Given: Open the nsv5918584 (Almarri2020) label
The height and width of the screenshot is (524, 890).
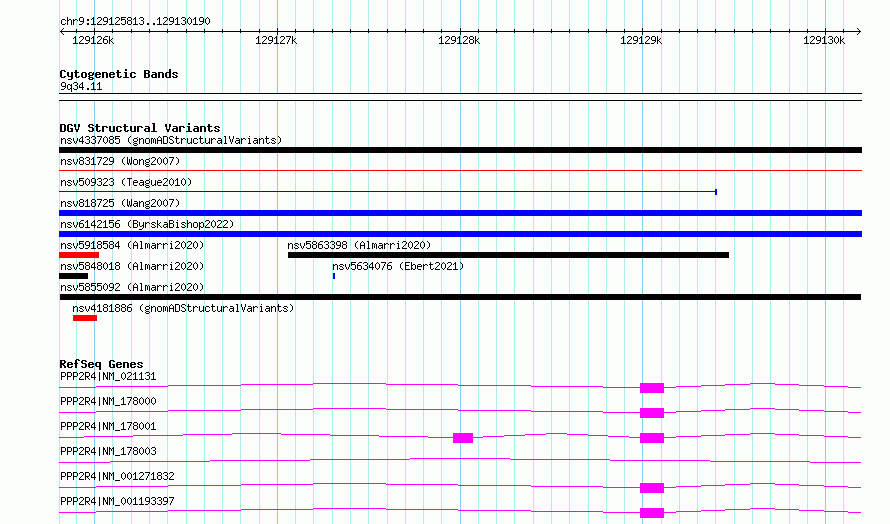Looking at the screenshot, I should click(x=132, y=245).
